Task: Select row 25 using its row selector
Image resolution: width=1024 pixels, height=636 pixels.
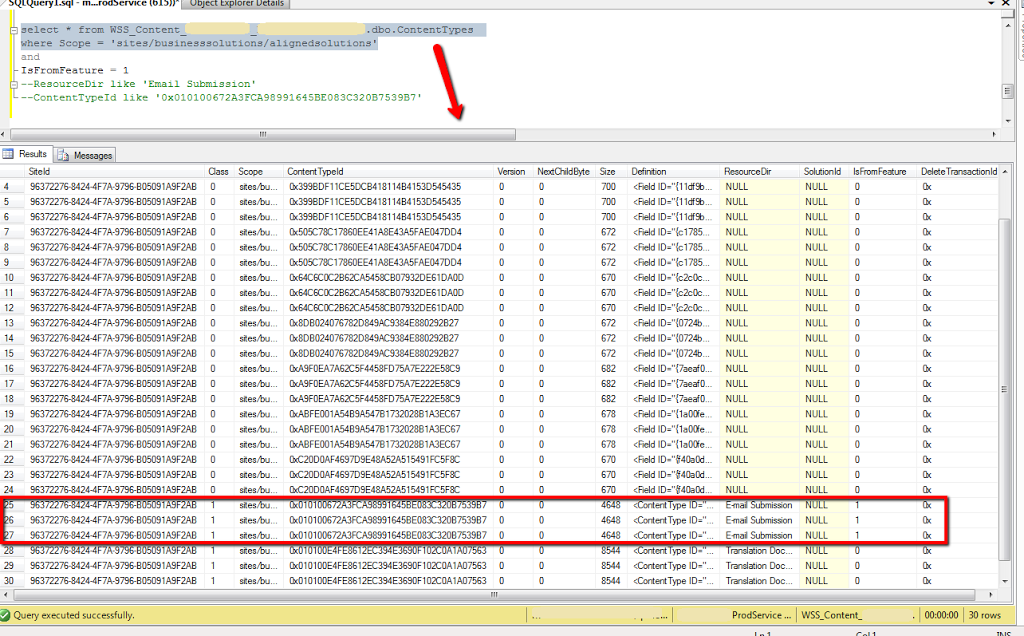Action: [x=8, y=506]
